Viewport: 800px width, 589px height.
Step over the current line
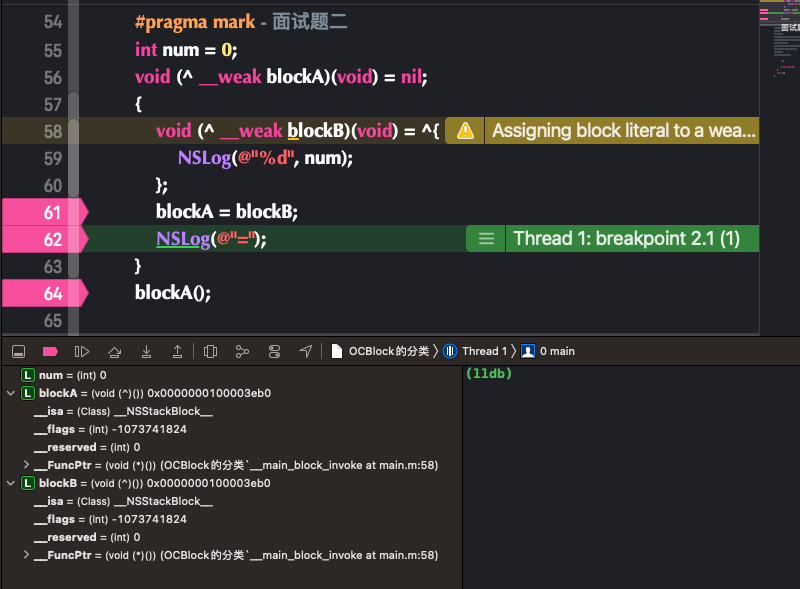pos(114,351)
